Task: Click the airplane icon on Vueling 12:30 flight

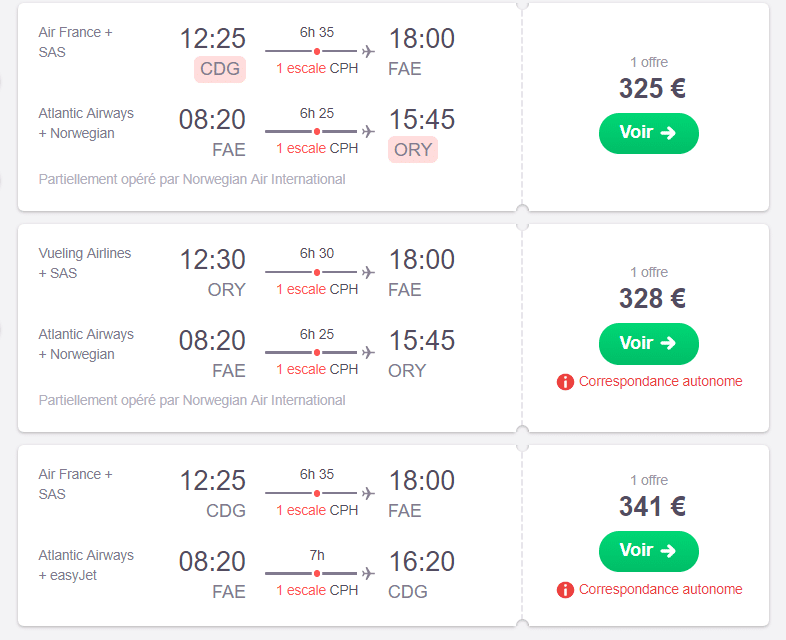Action: click(x=368, y=272)
